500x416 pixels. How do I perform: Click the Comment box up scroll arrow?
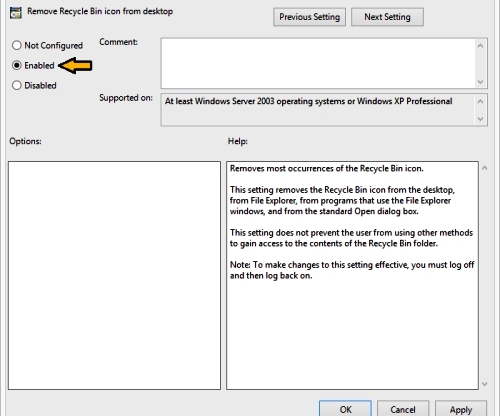pos(480,46)
